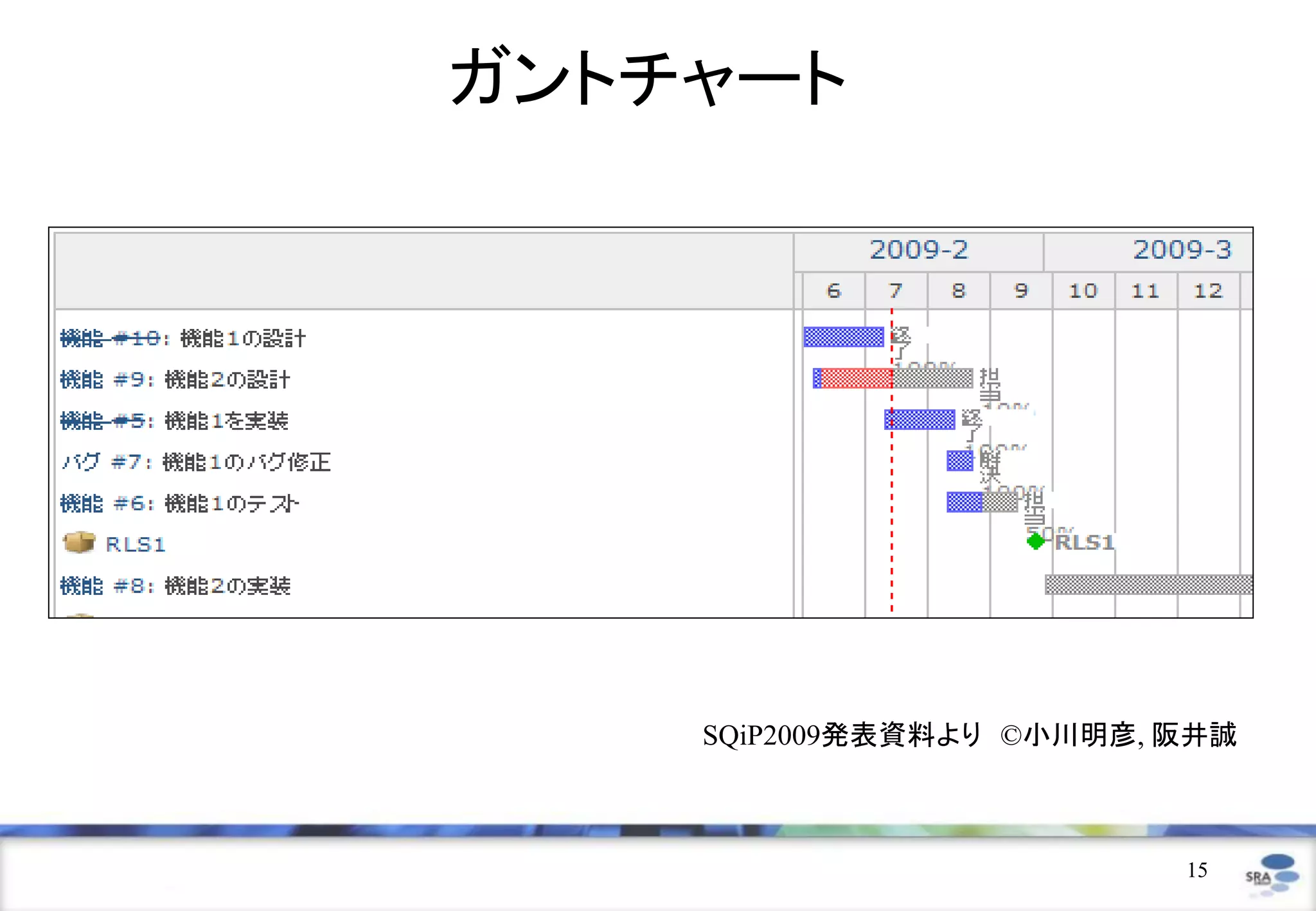Click the red dashed today line

click(x=892, y=460)
